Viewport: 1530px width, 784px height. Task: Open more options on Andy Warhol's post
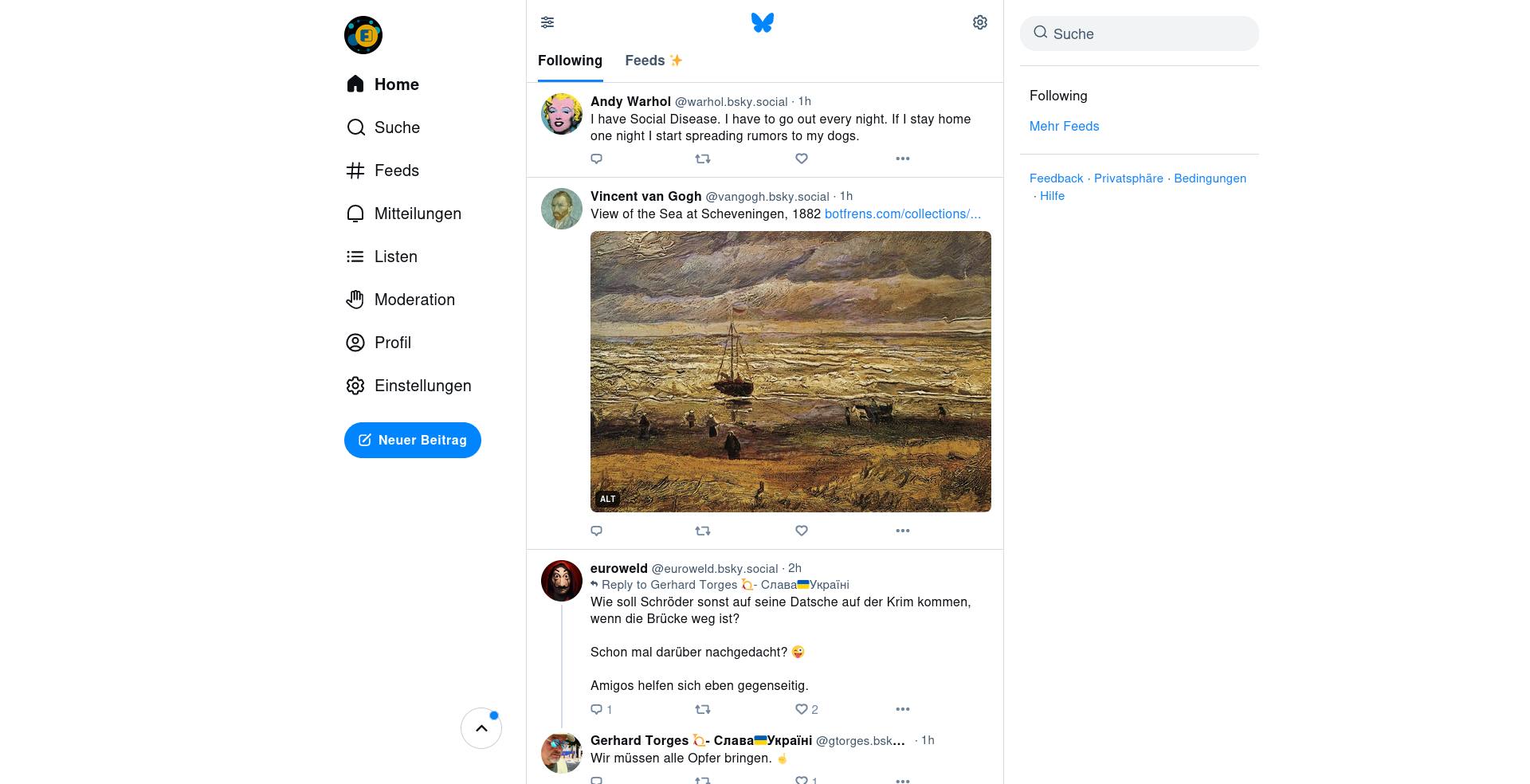tap(902, 159)
